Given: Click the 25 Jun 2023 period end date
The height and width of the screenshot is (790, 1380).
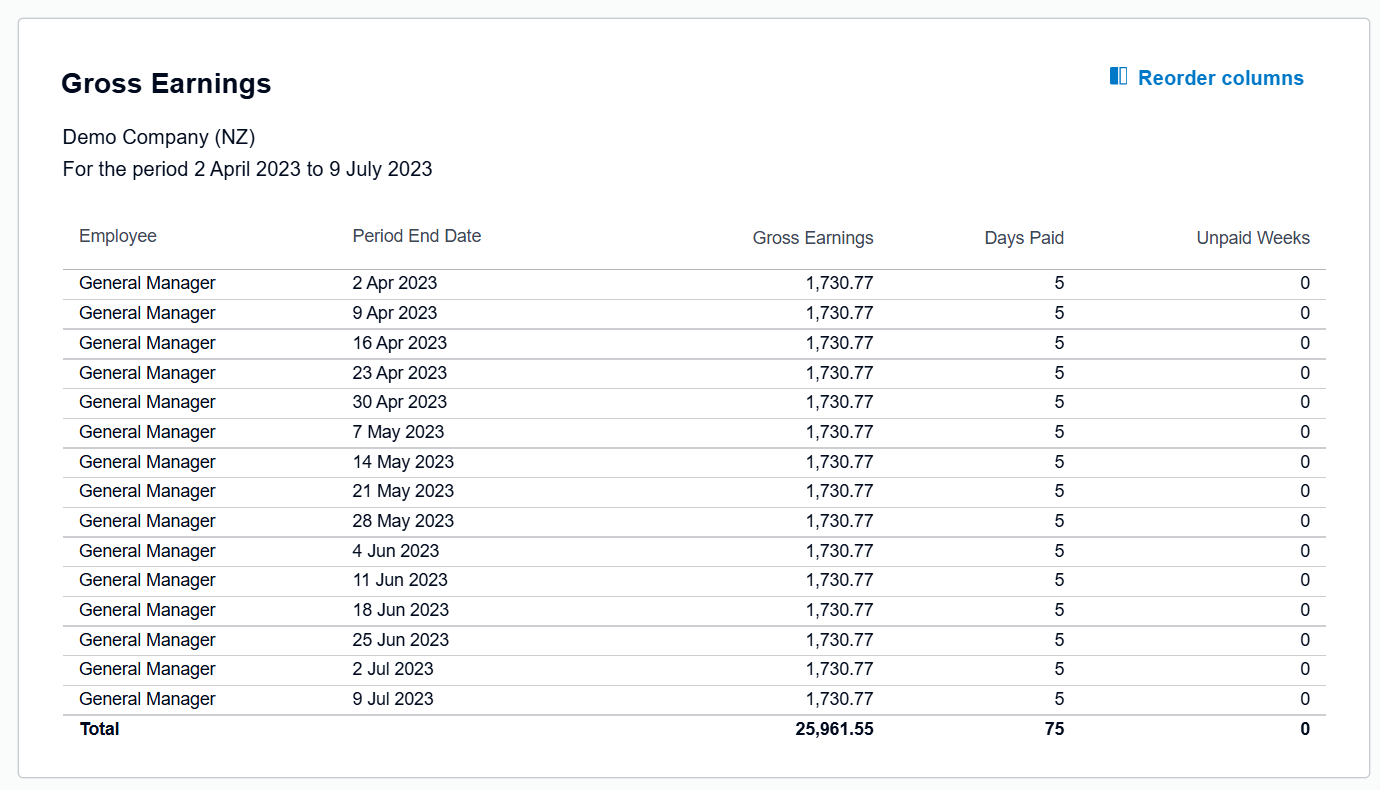Looking at the screenshot, I should pyautogui.click(x=401, y=640).
